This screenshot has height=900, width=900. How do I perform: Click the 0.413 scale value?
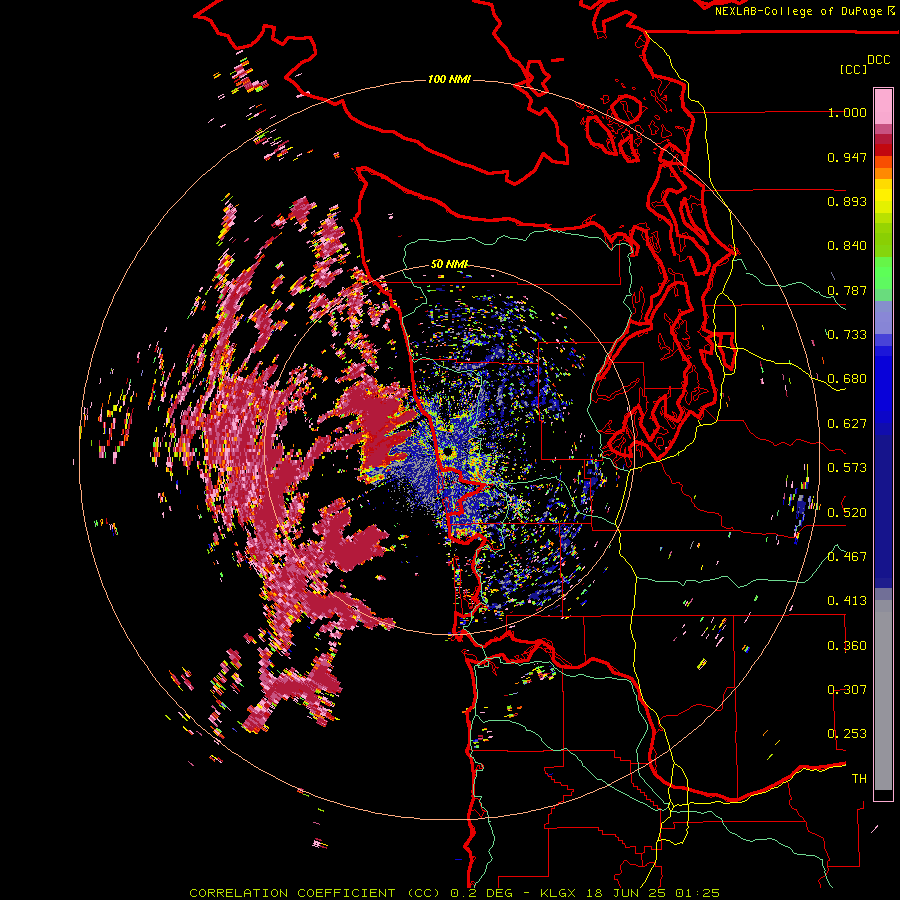click(x=847, y=601)
